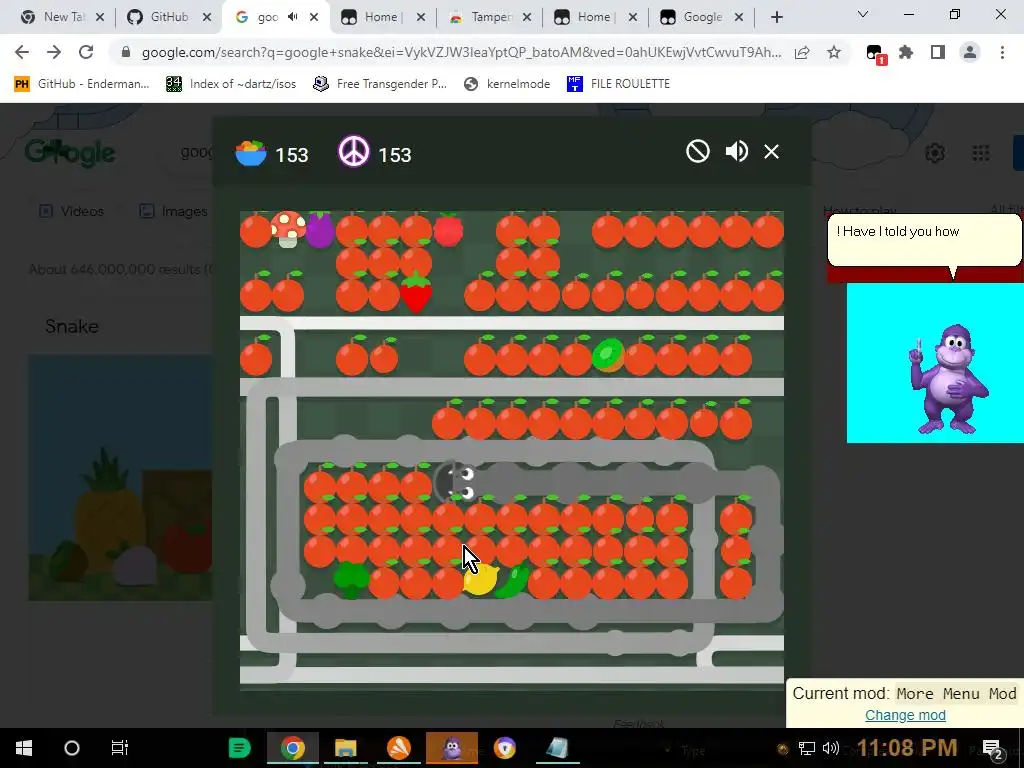
Task: Select the Videos search filter
Action: coord(71,211)
